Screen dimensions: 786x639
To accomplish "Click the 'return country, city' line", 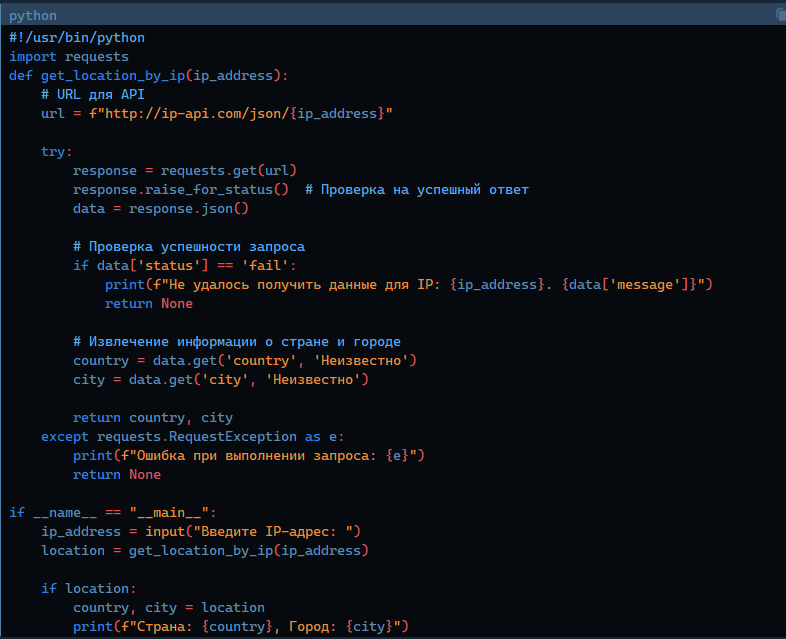I will point(153,418).
